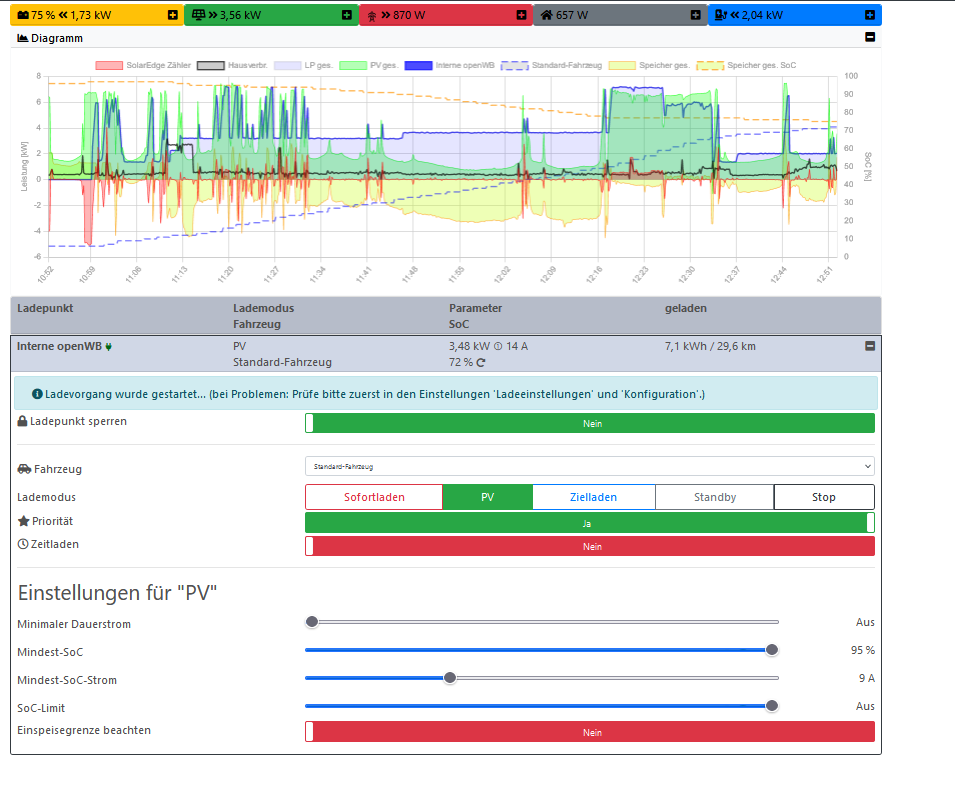Toggle Priorität switch showing Ja
The width and height of the screenshot is (955, 785).
point(590,523)
